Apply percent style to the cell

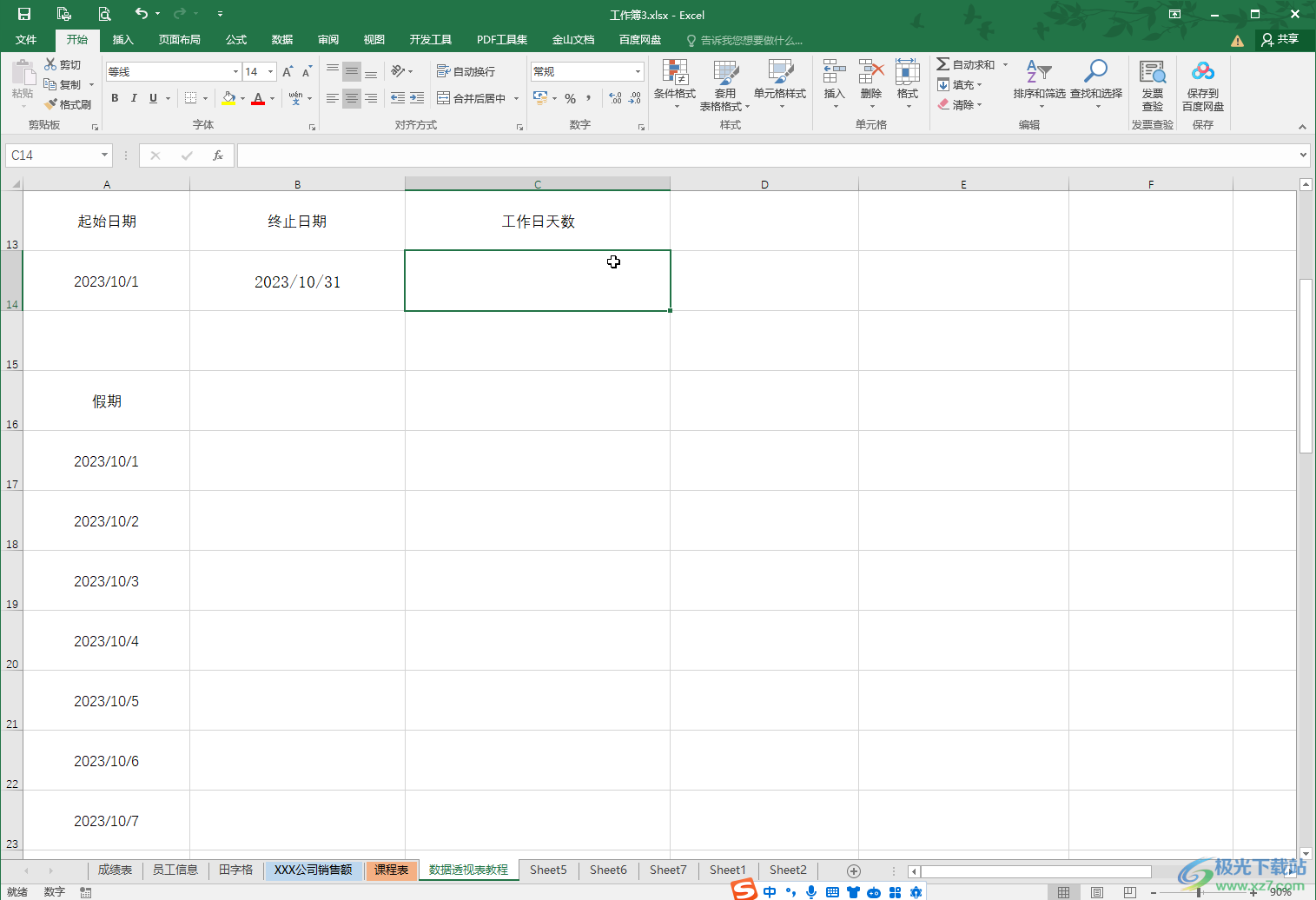click(x=570, y=98)
